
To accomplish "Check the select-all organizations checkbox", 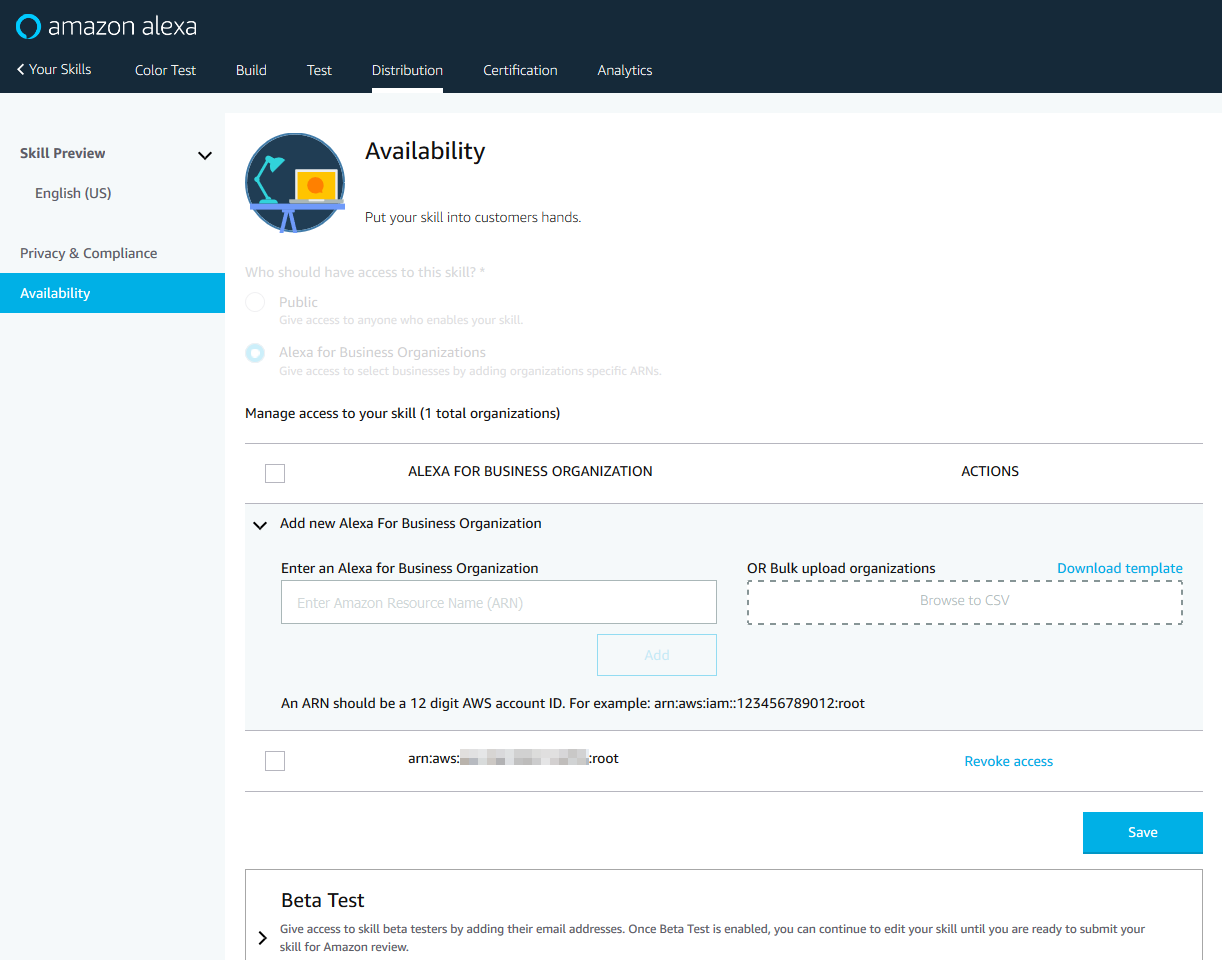I will (275, 473).
